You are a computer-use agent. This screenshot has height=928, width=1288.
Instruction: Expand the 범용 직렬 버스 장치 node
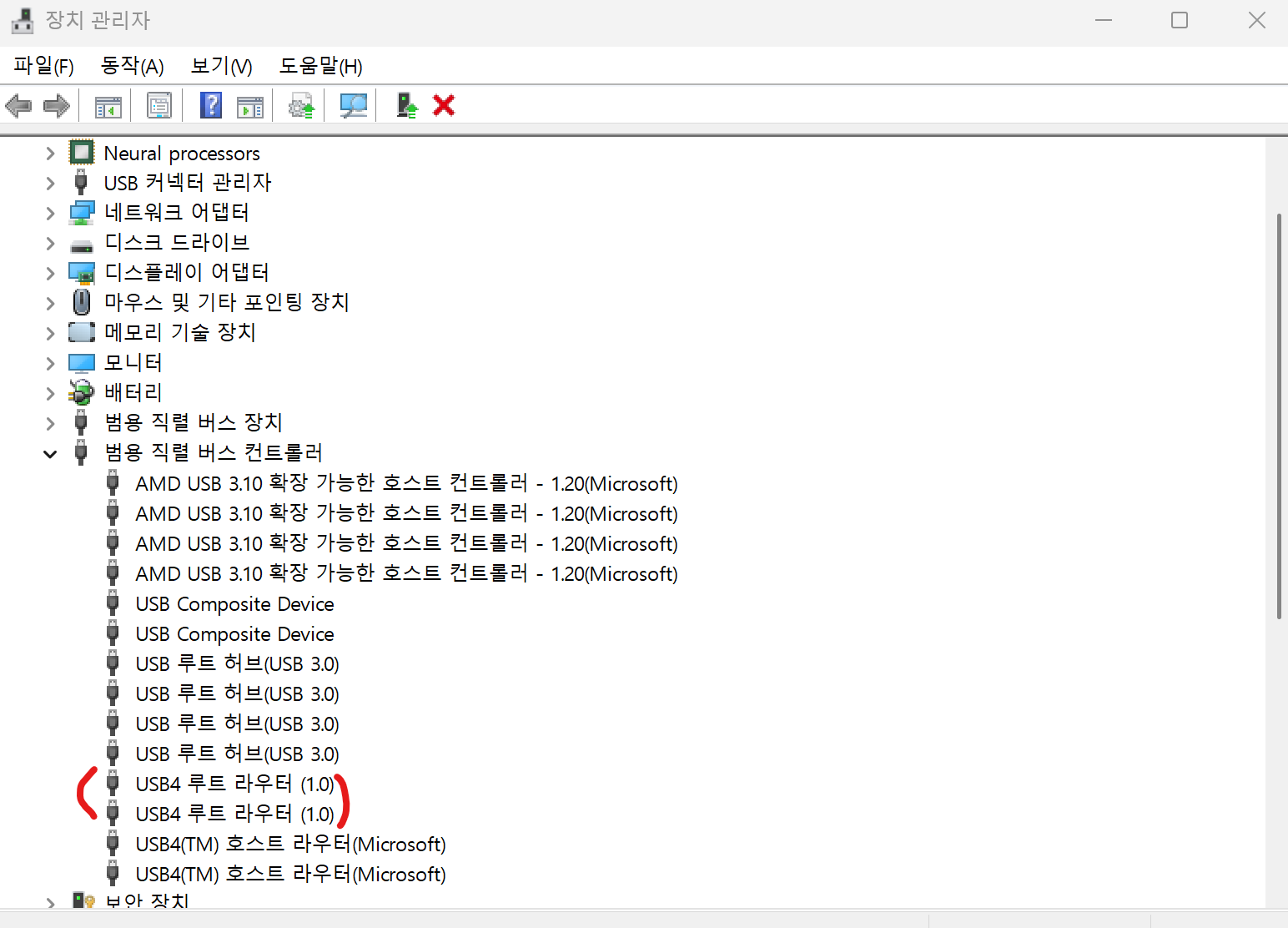[x=50, y=424]
